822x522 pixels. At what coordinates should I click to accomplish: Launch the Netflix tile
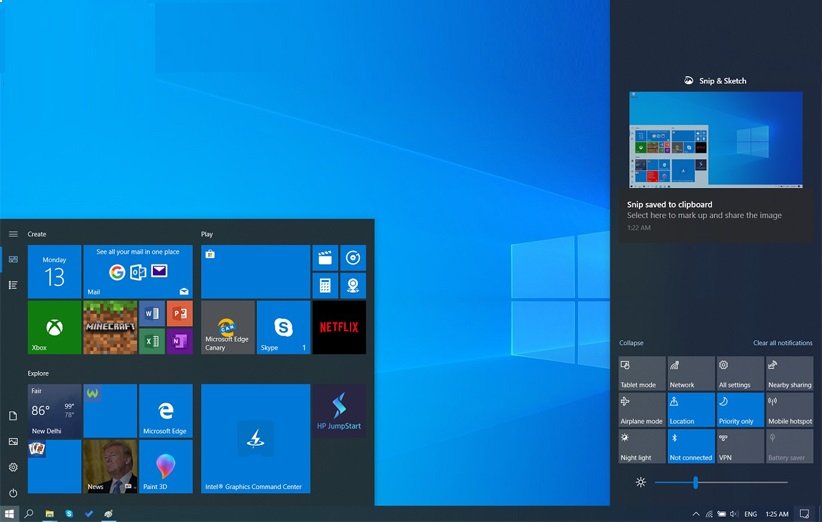click(x=339, y=327)
